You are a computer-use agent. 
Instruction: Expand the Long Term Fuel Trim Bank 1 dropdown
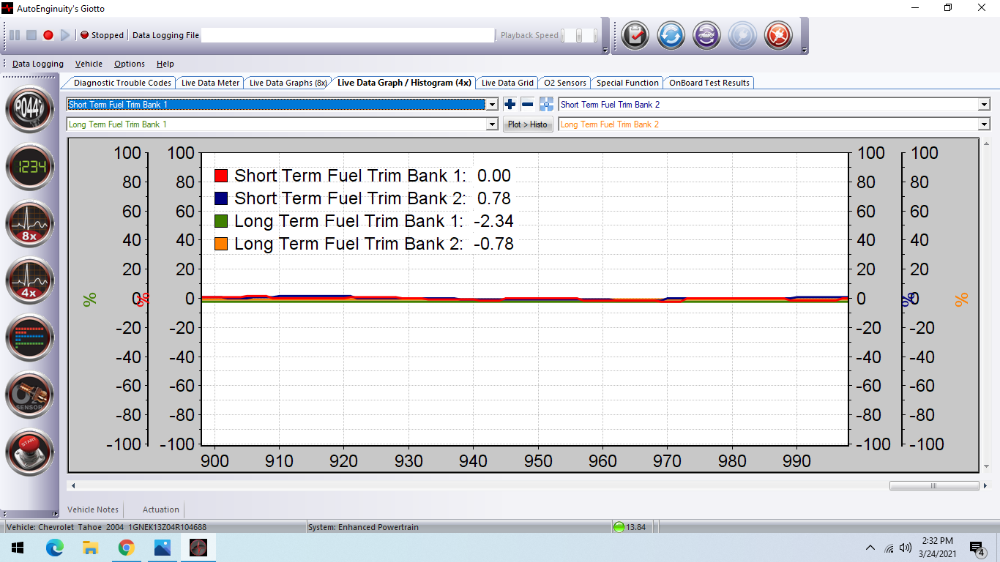(491, 125)
